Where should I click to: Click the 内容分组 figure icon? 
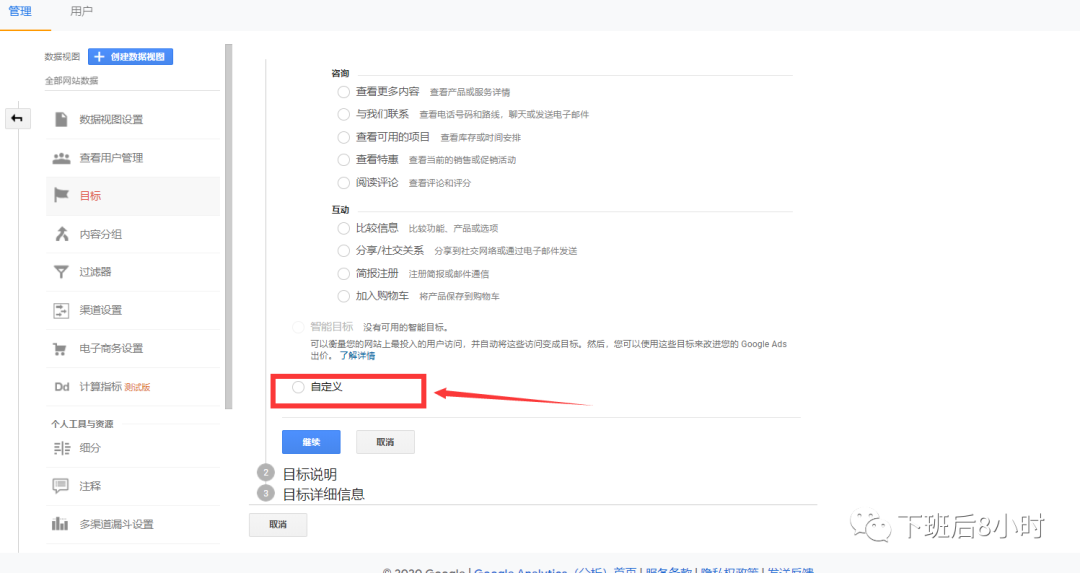61,234
